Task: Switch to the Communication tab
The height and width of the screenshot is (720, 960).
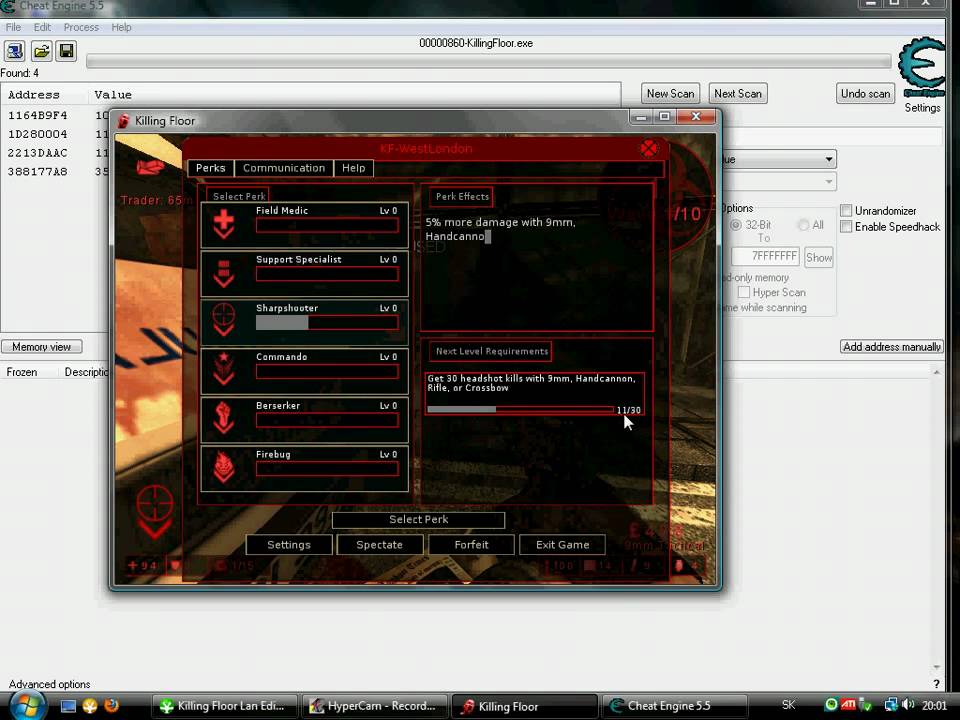Action: [x=284, y=168]
